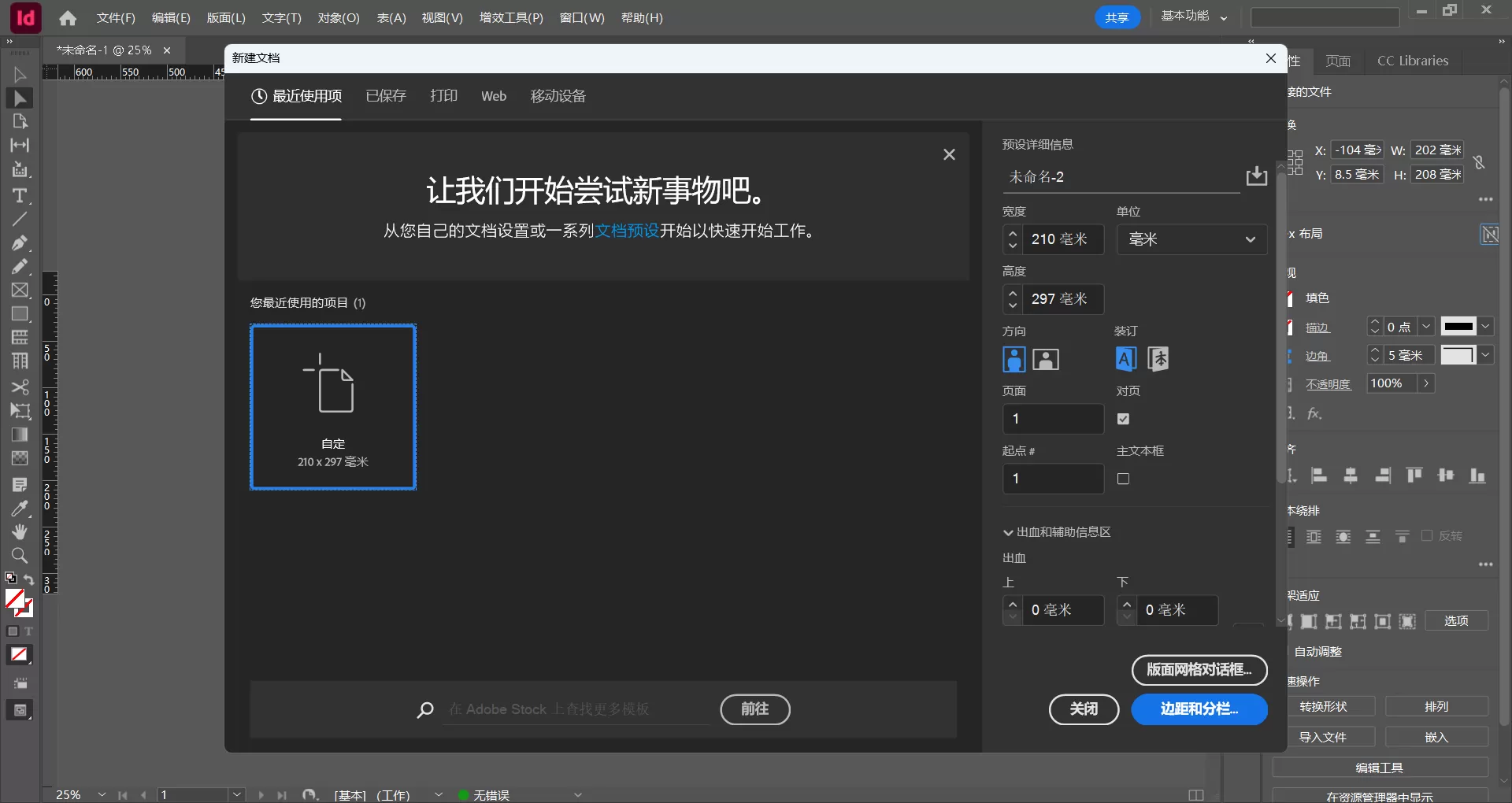The height and width of the screenshot is (803, 1512).
Task: Switch to the Web tab
Action: pyautogui.click(x=493, y=96)
